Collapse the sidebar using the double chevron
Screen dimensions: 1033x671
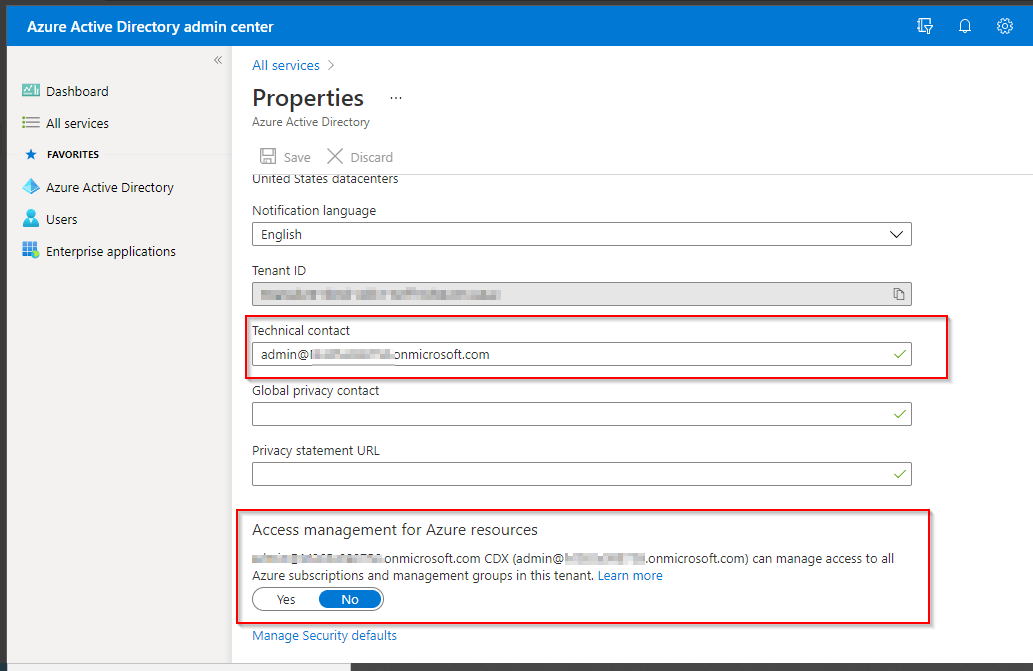coord(218,60)
